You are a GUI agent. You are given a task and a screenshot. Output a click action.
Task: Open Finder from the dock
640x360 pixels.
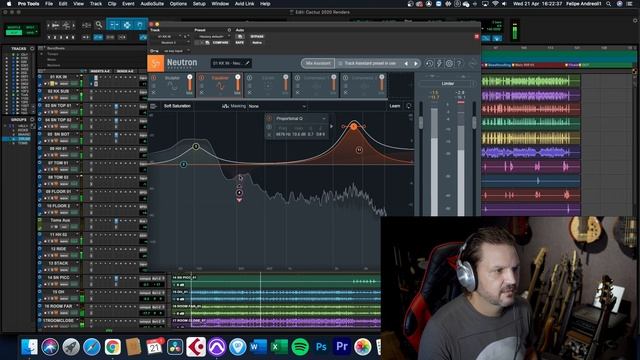(29, 347)
